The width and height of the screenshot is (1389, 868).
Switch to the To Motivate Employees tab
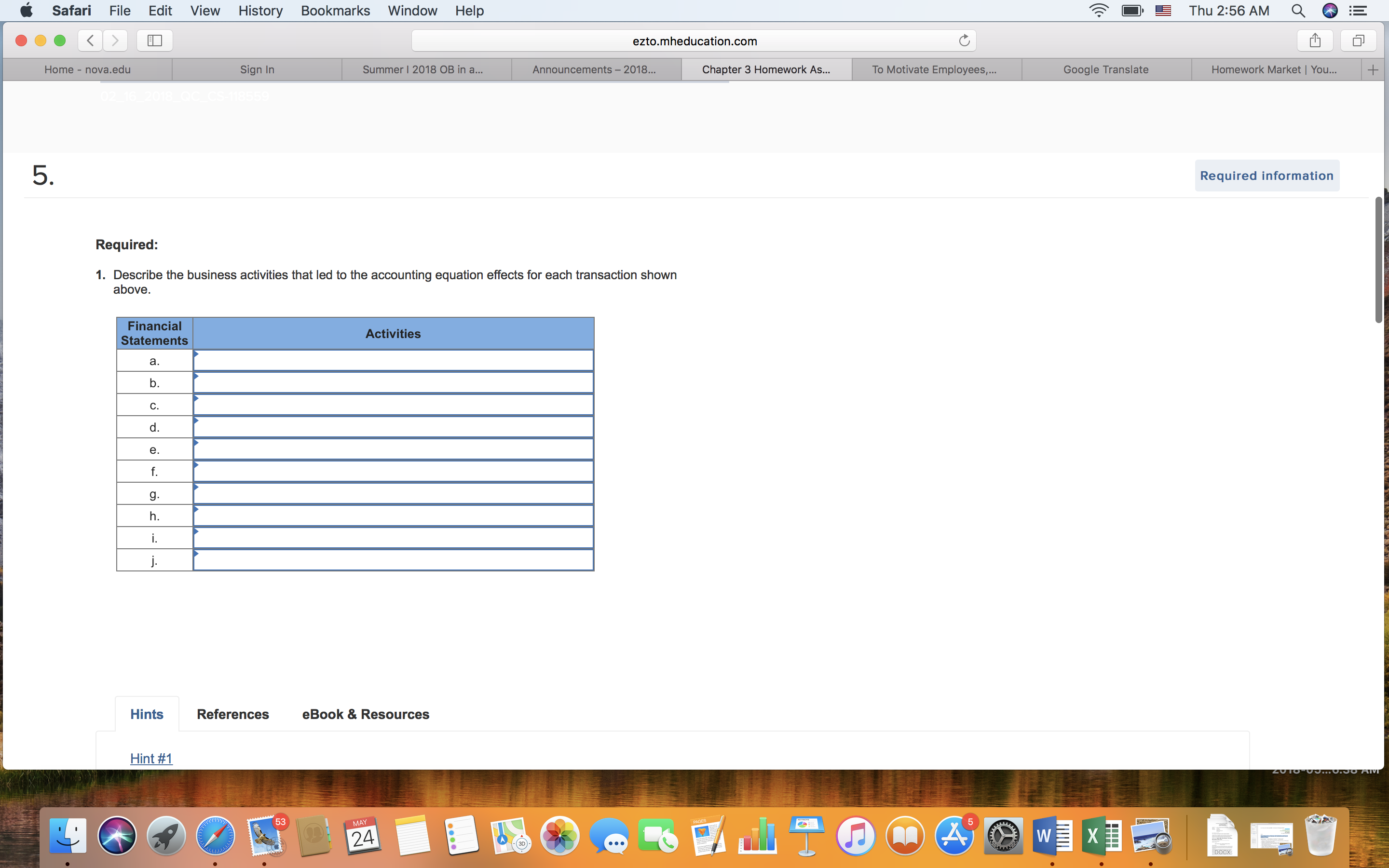(936, 69)
